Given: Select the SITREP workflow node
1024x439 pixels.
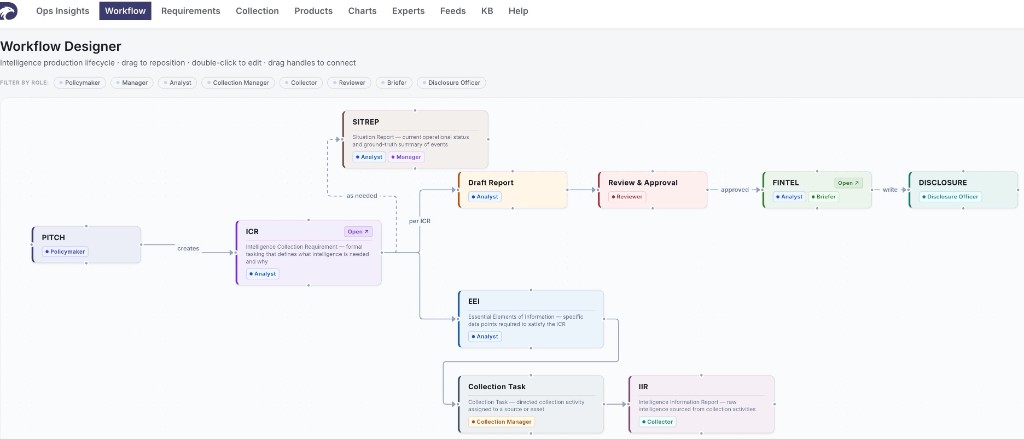Looking at the screenshot, I should click(415, 140).
